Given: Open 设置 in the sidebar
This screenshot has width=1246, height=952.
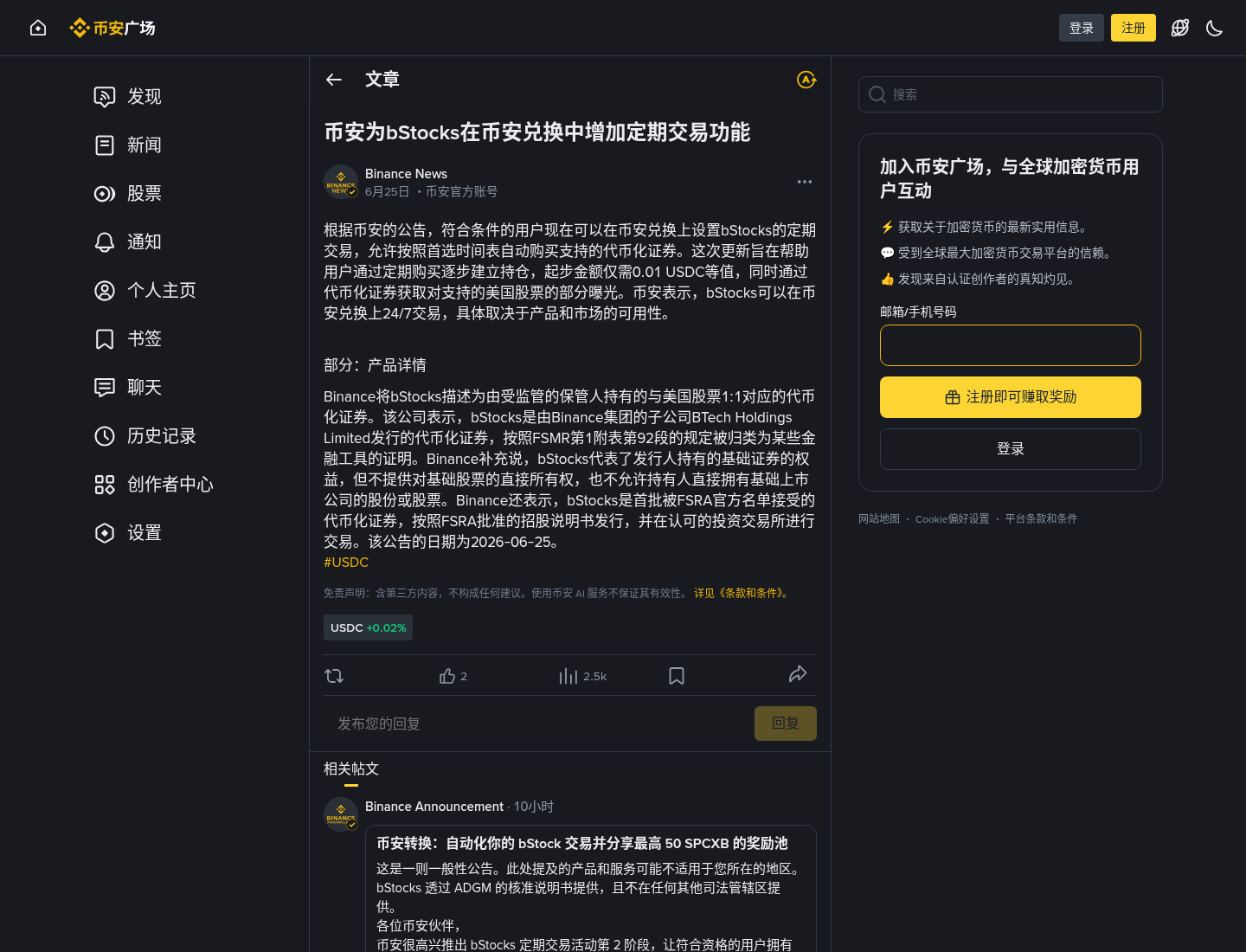Looking at the screenshot, I should 128,532.
